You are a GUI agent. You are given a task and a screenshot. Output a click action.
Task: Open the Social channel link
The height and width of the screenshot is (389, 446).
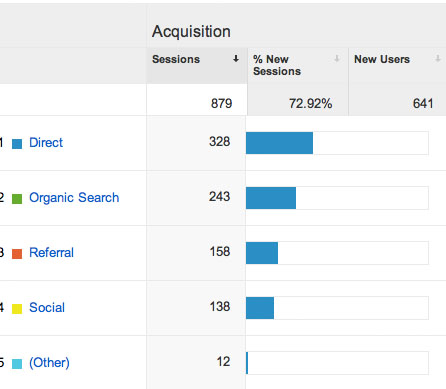click(x=47, y=308)
